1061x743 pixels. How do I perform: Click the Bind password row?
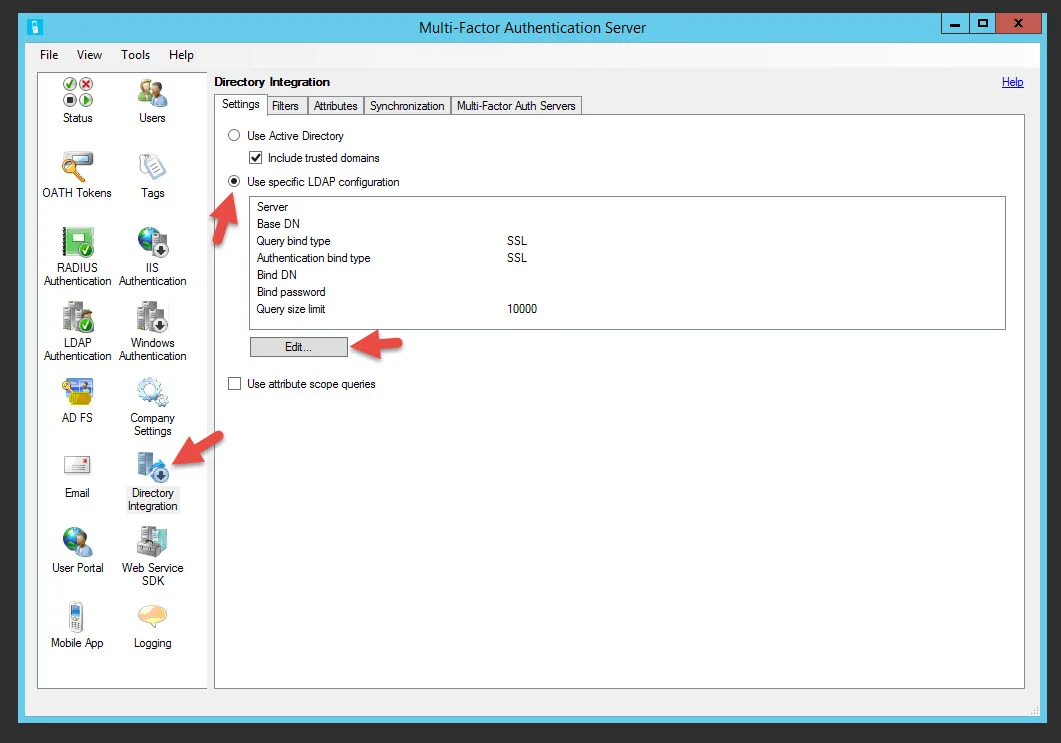coord(627,292)
